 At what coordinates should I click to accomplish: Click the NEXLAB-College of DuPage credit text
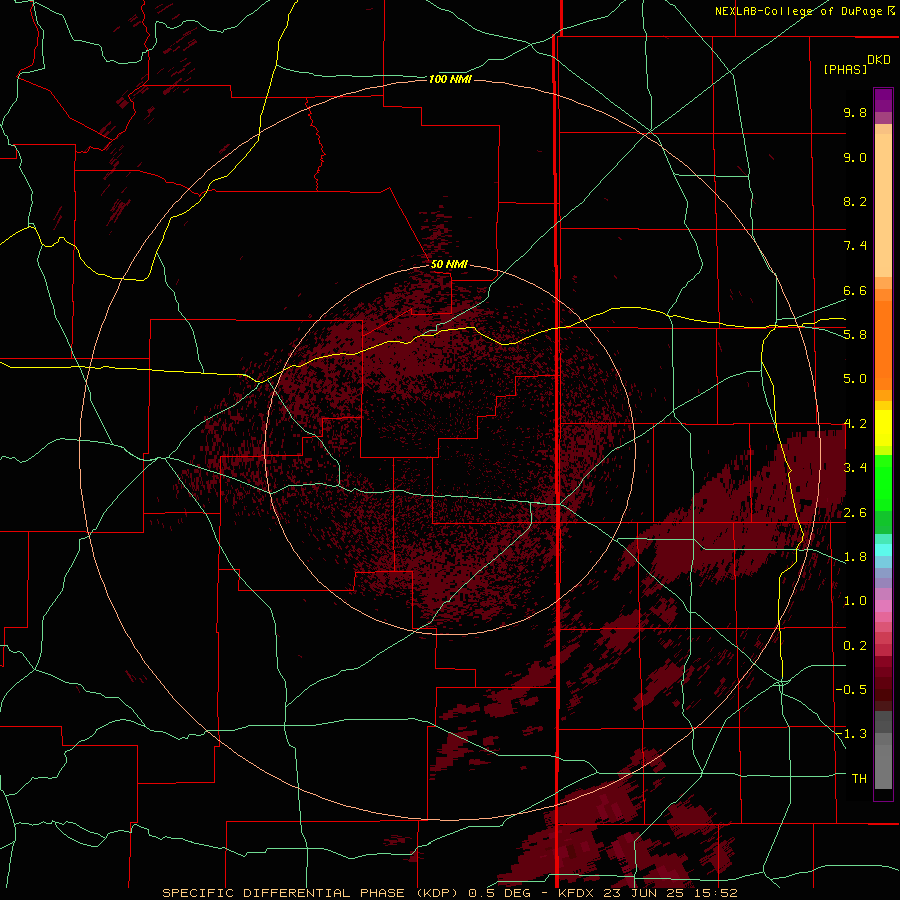point(798,11)
